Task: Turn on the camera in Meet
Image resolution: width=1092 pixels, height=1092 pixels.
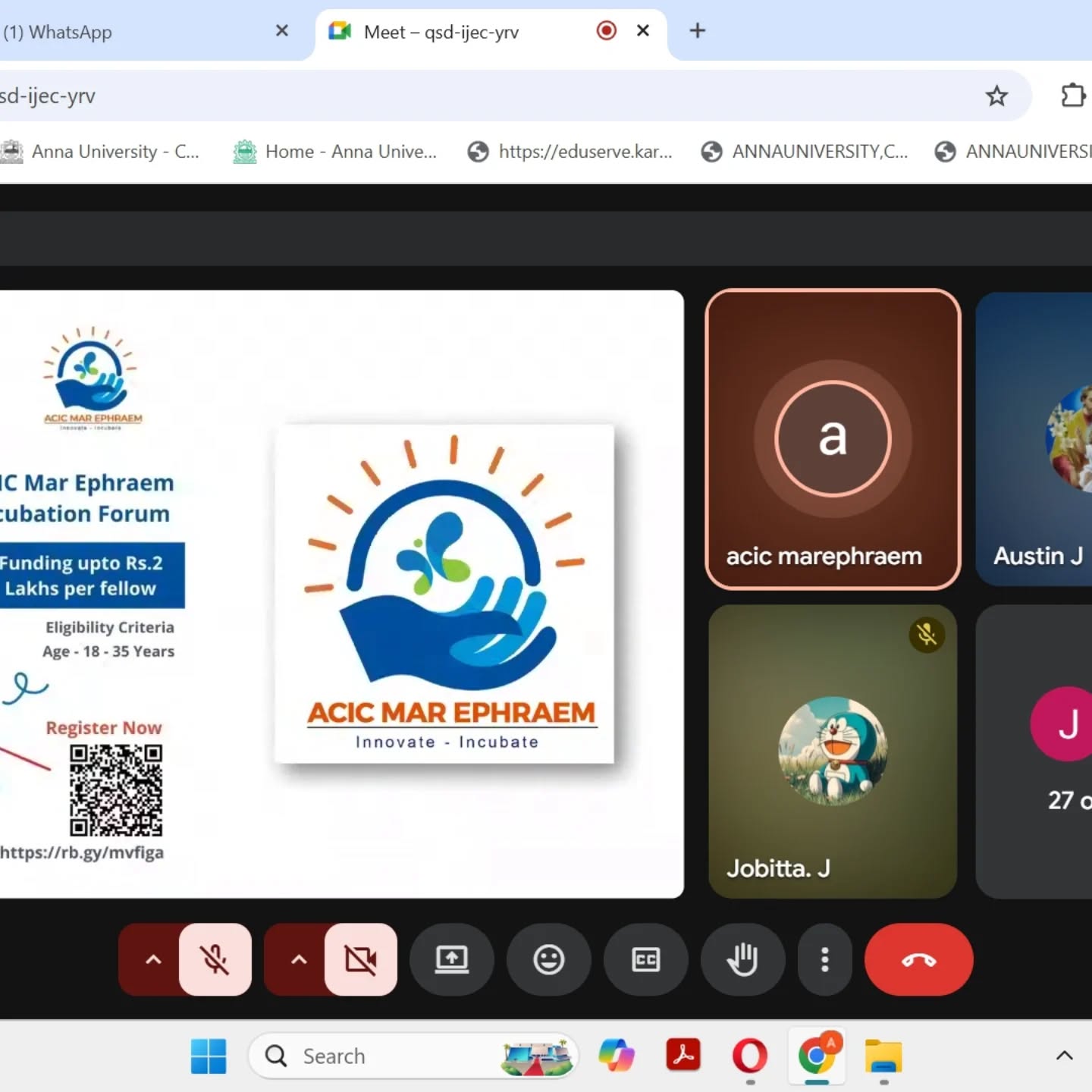Action: coord(361,959)
